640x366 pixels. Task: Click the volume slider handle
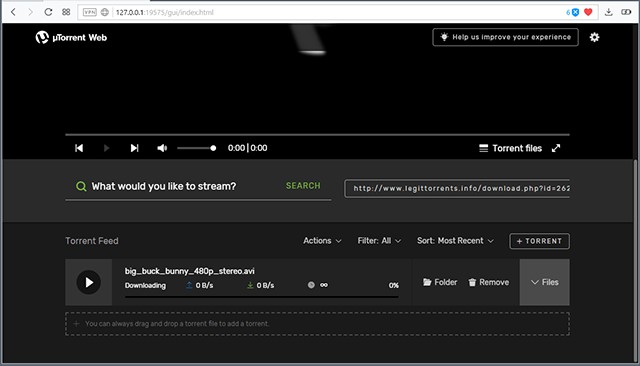(x=213, y=148)
